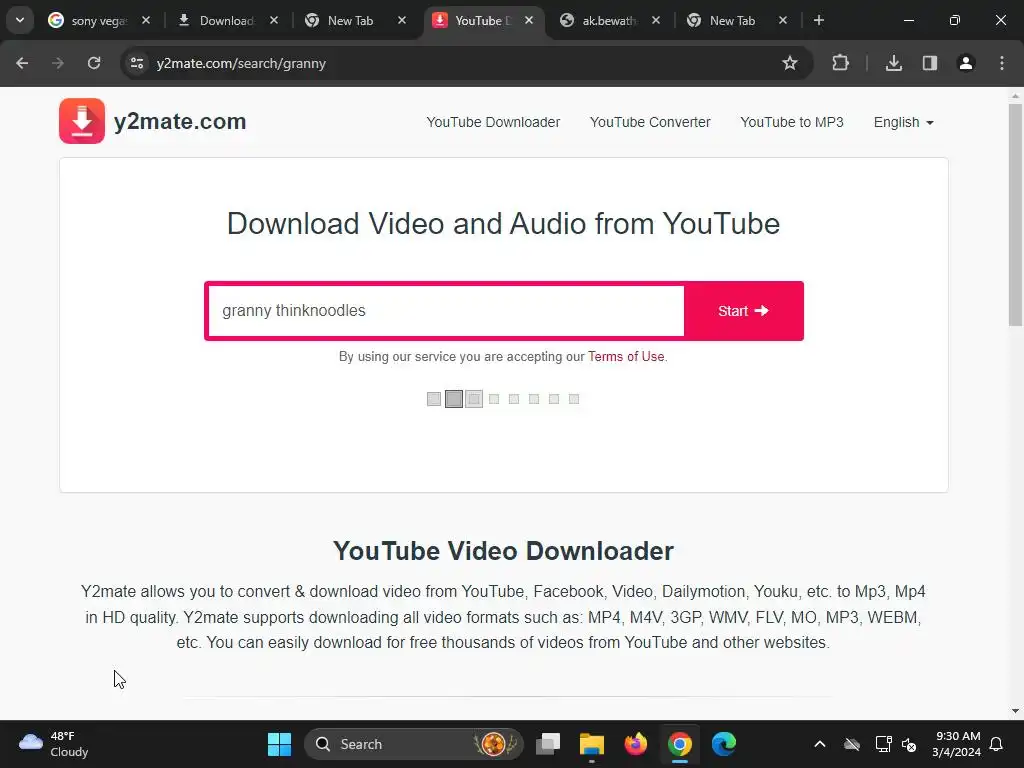Open YouTube Converter menu item
The image size is (1024, 768).
(x=650, y=122)
